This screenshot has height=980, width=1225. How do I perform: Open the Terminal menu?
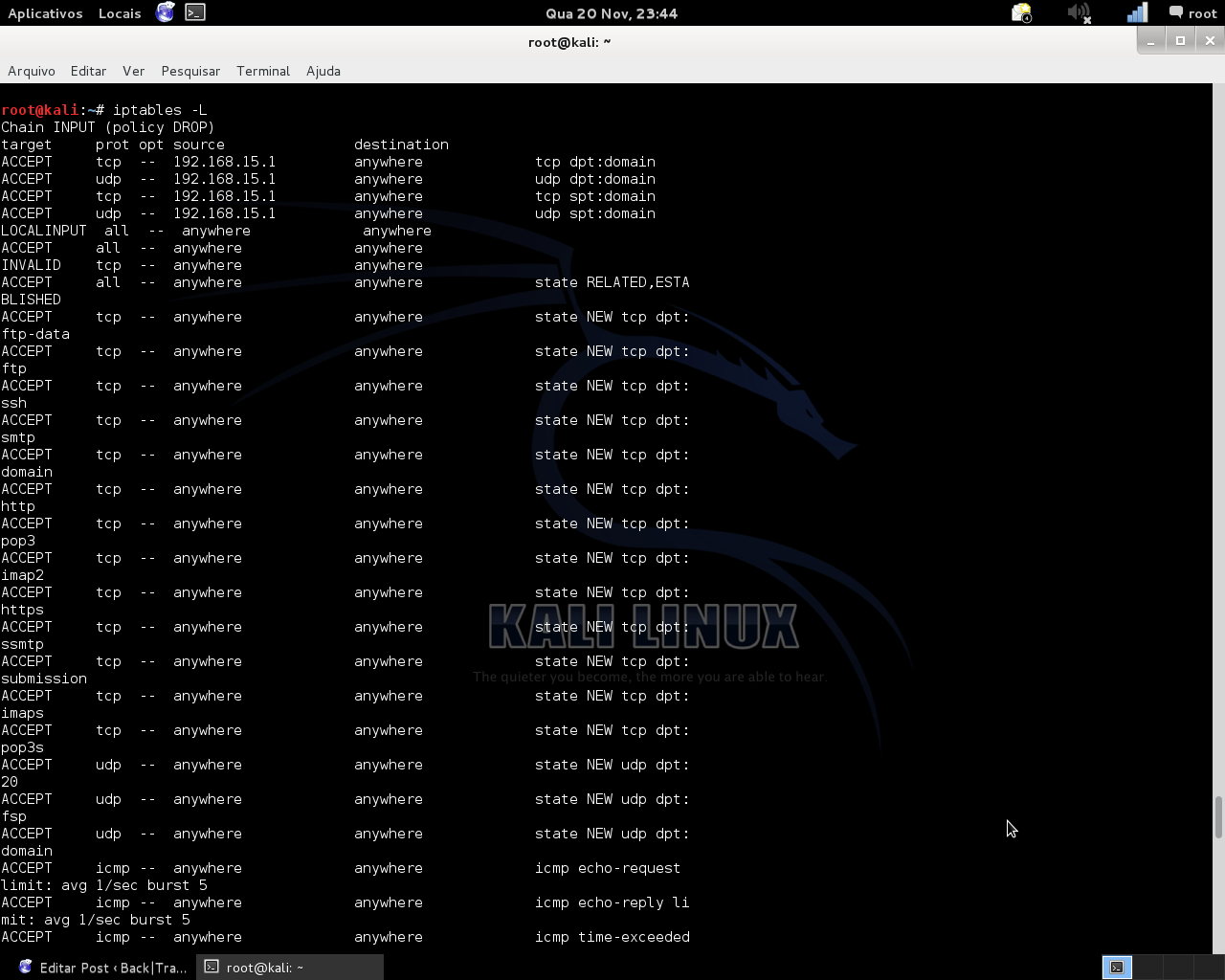click(x=263, y=71)
